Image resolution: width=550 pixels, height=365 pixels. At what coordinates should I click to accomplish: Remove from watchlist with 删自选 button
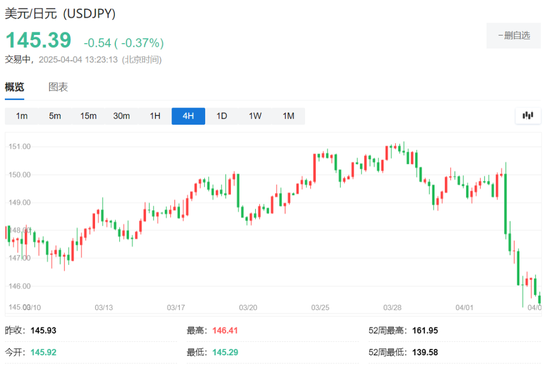coord(514,35)
